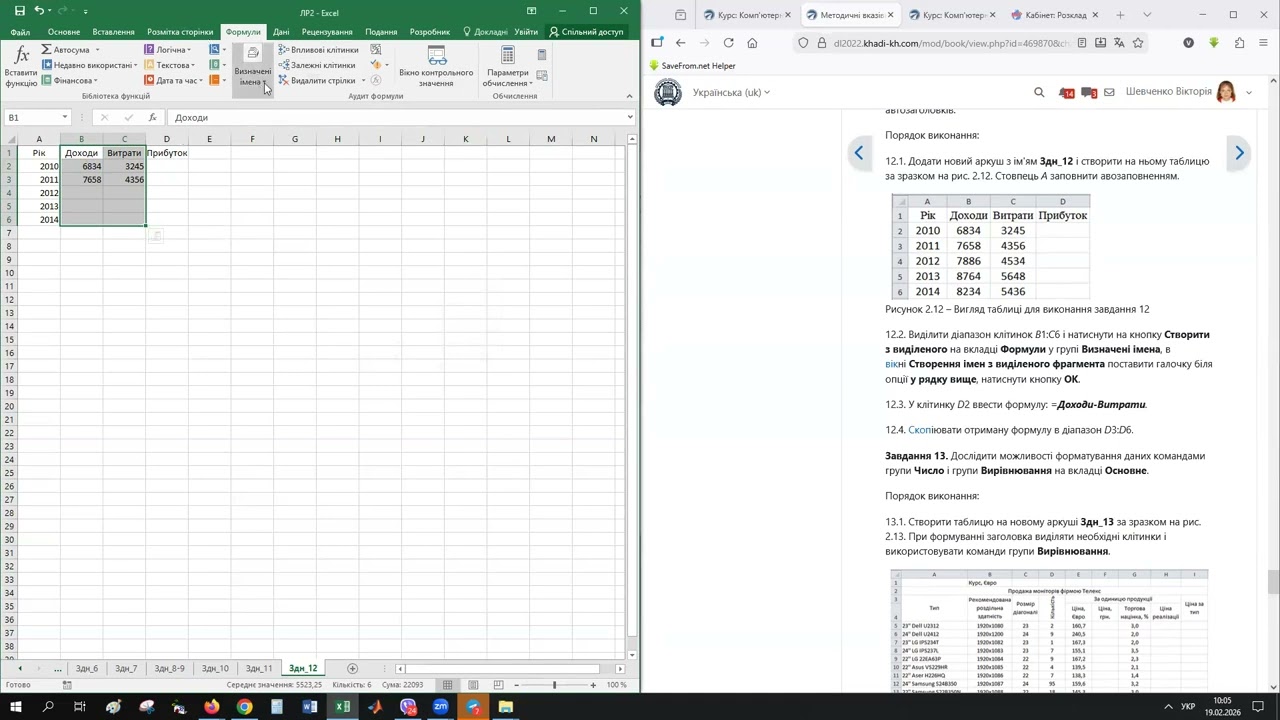Open Word from the Windows taskbar
This screenshot has height=720, width=1280.
[309, 707]
